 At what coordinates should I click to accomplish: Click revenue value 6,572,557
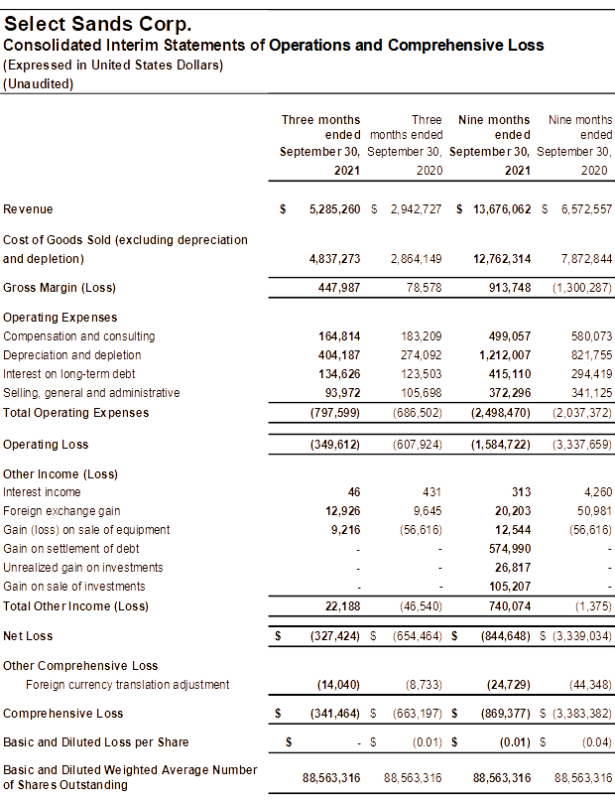coord(586,209)
